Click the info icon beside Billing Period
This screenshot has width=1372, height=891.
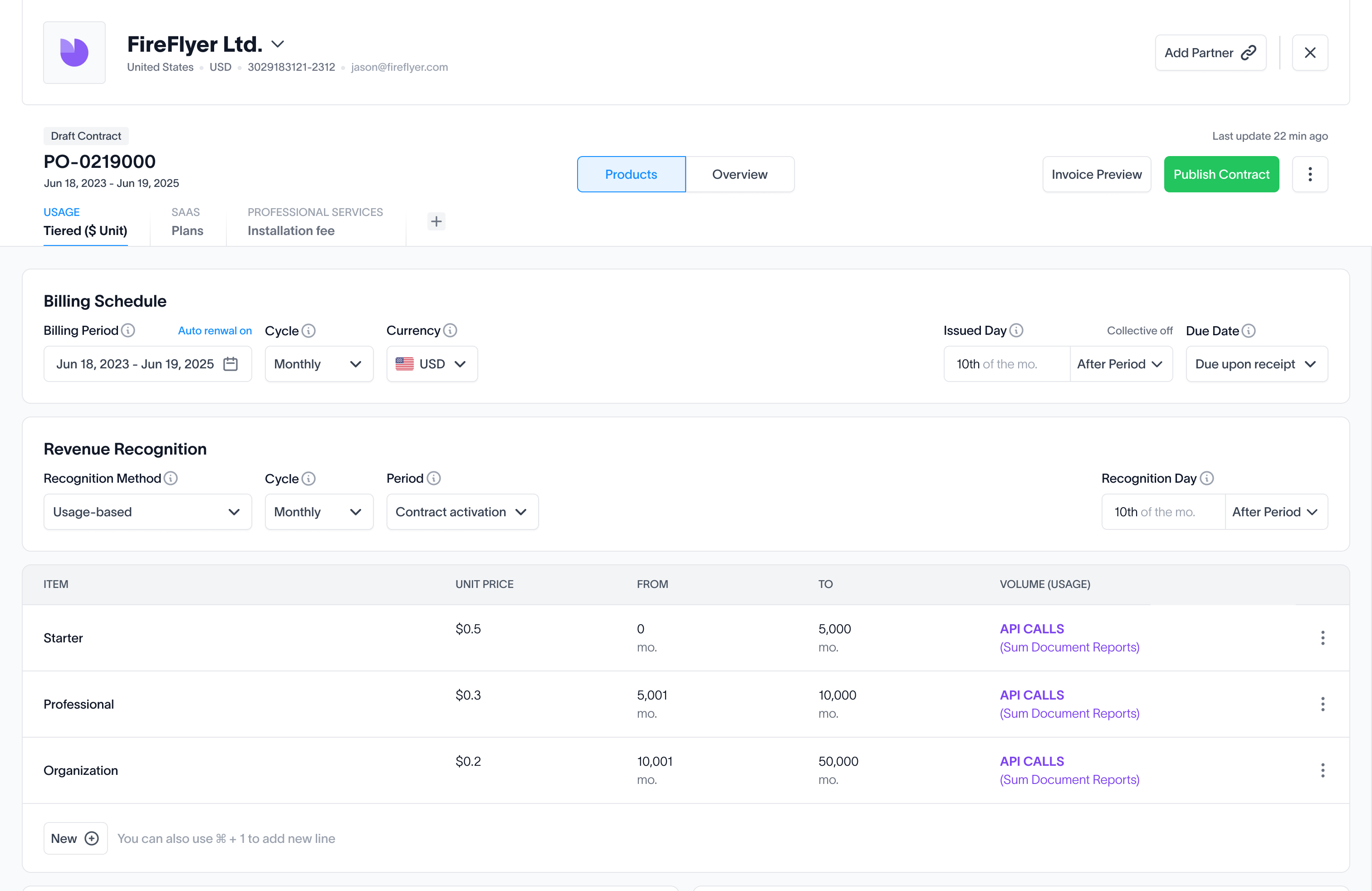tap(128, 330)
